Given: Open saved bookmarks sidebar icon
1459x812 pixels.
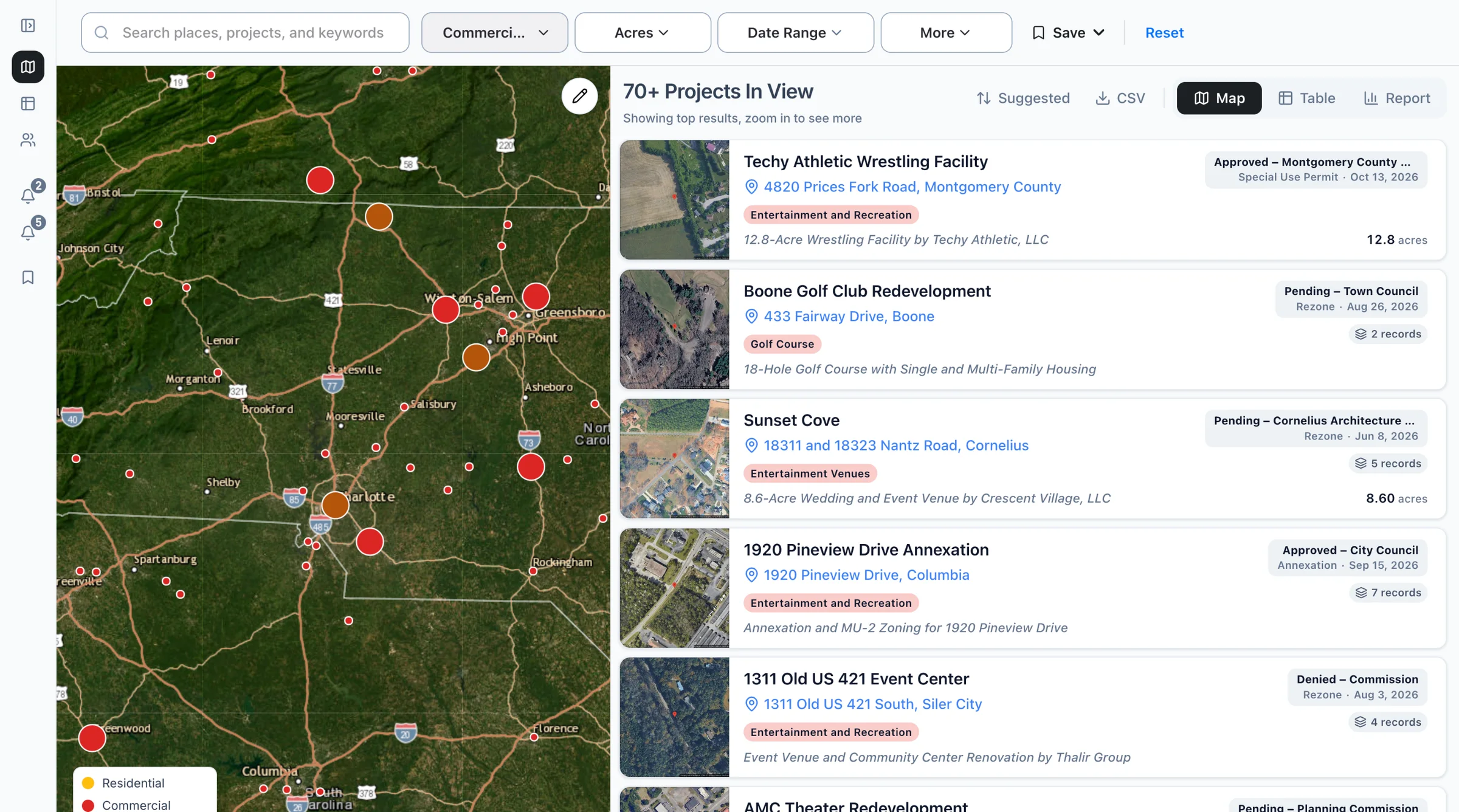Looking at the screenshot, I should click(x=28, y=278).
